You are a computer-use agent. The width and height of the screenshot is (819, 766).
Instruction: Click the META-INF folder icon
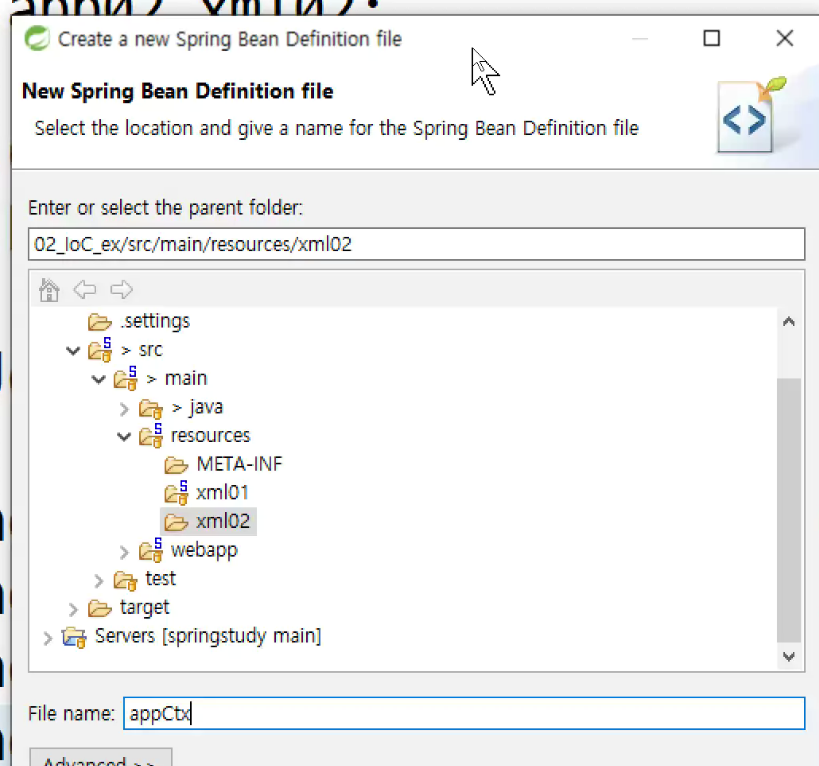click(x=176, y=464)
